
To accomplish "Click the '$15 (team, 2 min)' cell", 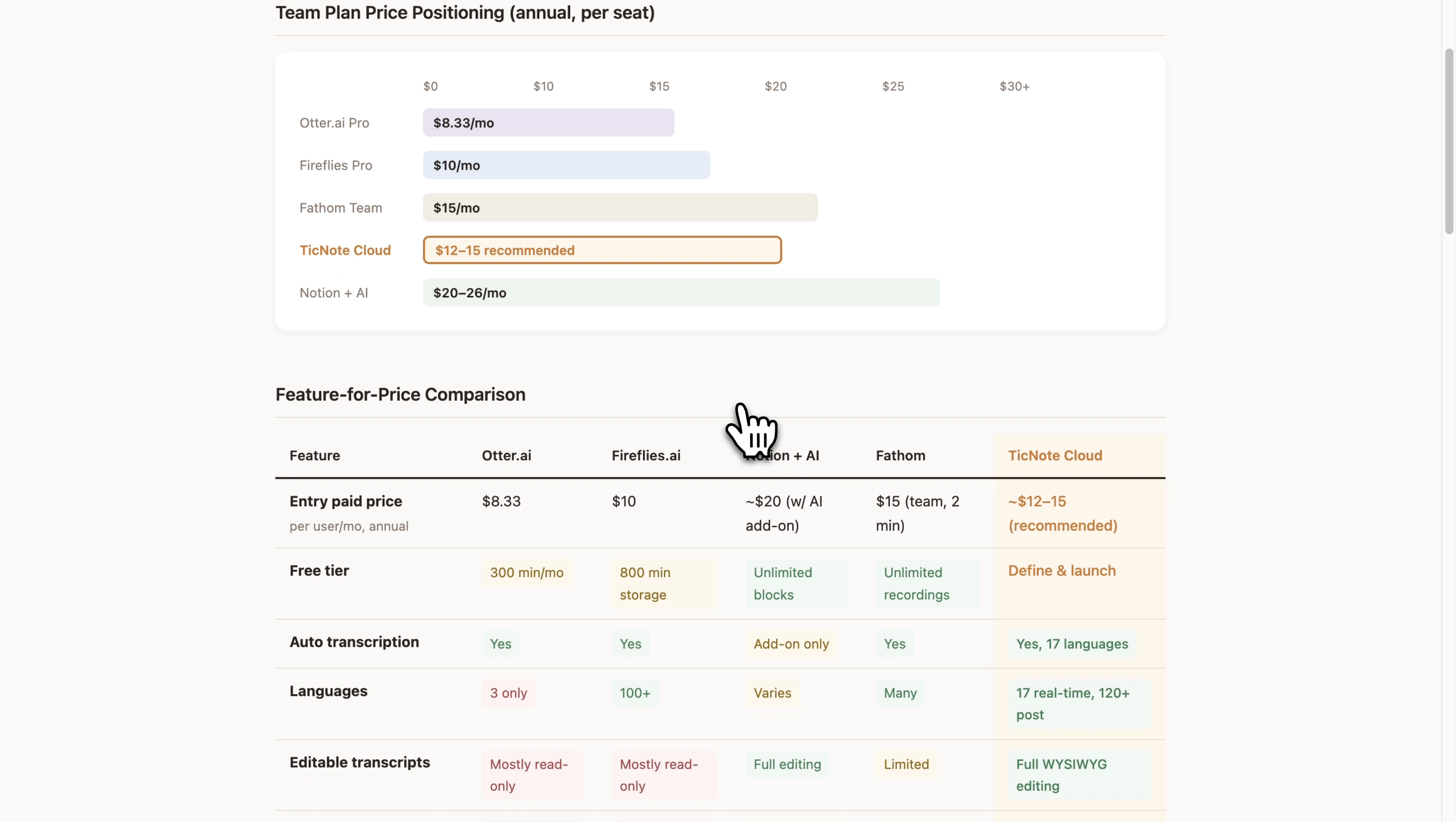I will (918, 513).
